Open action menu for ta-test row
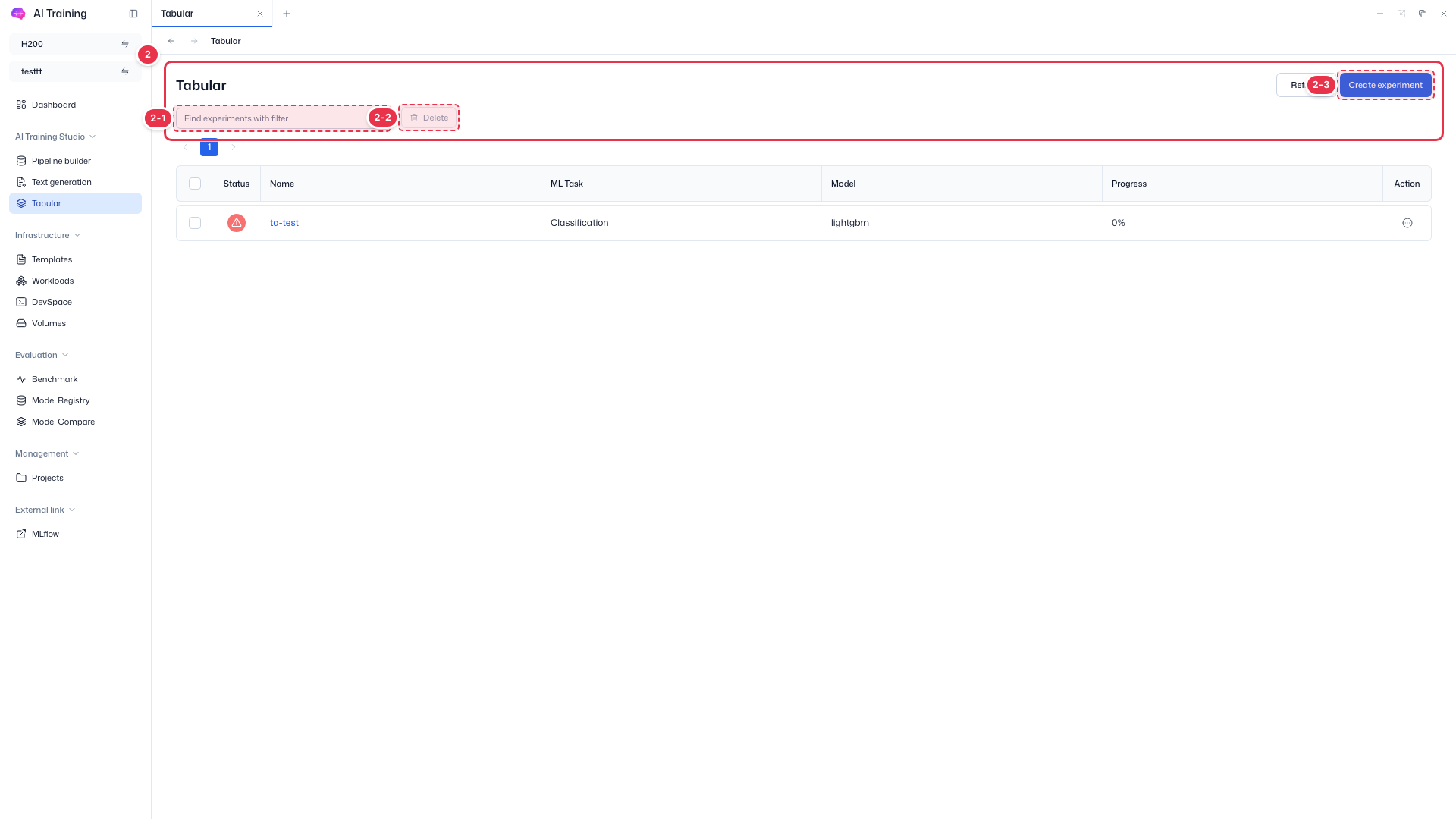This screenshot has height=819, width=1456. (1407, 223)
